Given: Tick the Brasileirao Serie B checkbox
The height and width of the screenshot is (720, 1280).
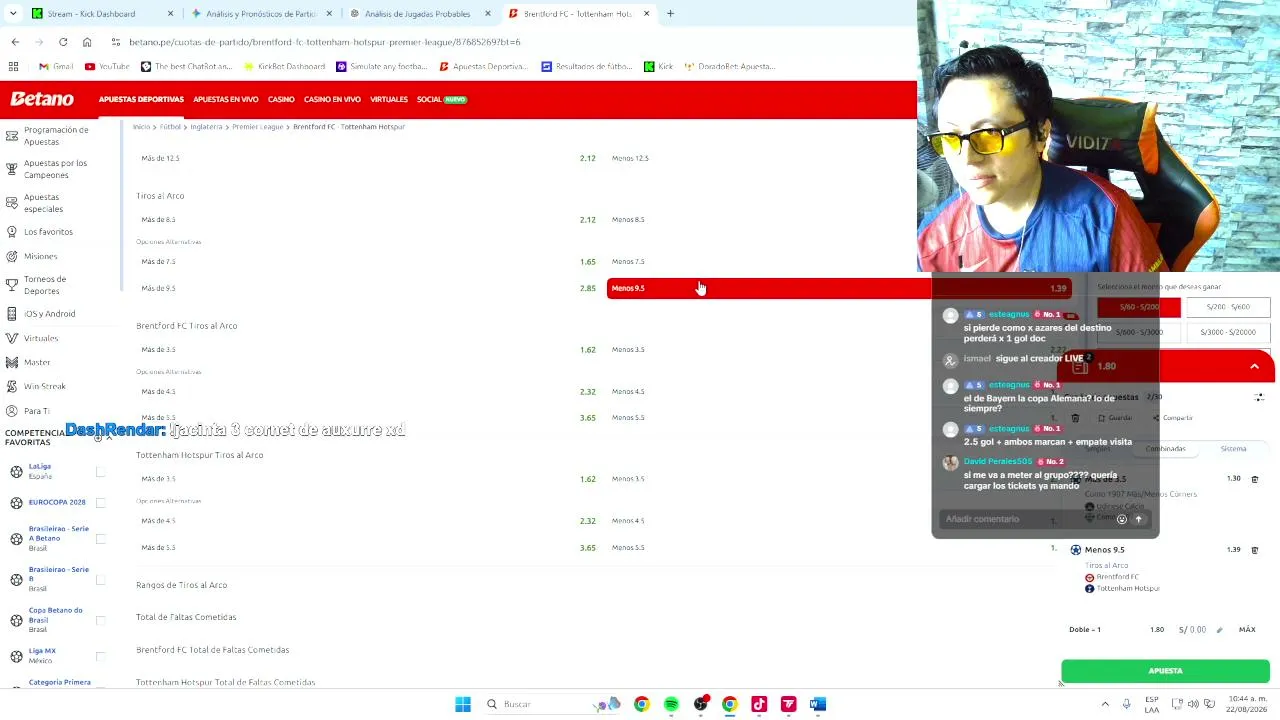Looking at the screenshot, I should coord(100,579).
